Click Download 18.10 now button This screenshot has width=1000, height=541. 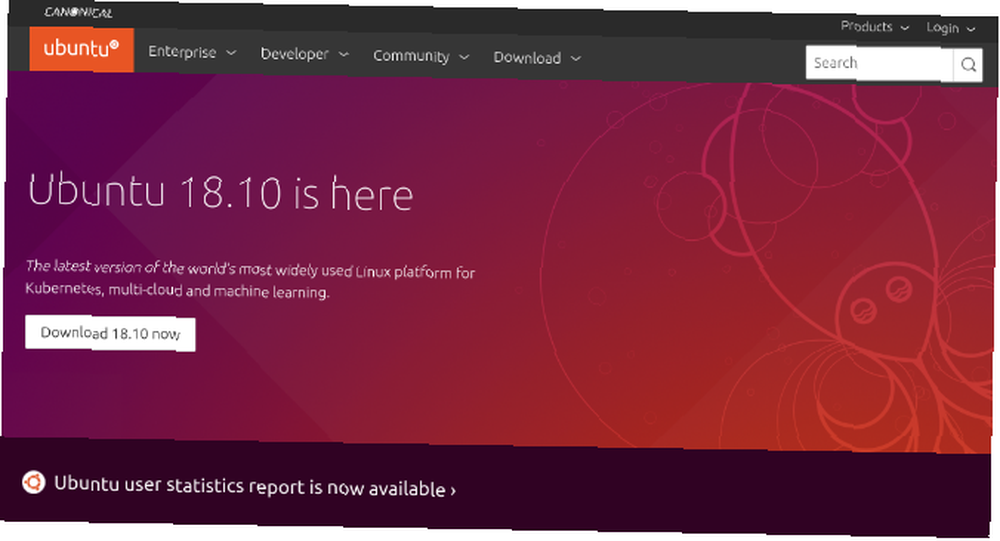pyautogui.click(x=110, y=333)
